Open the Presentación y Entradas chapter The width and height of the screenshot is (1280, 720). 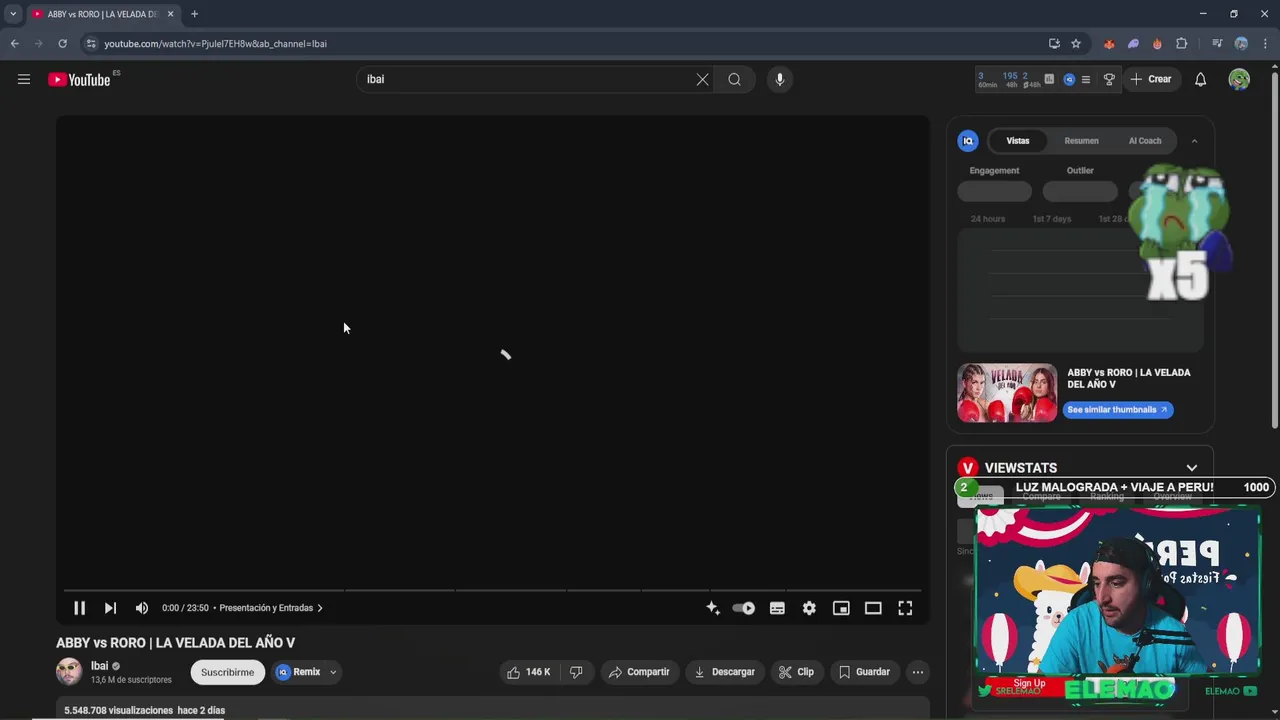tap(270, 608)
